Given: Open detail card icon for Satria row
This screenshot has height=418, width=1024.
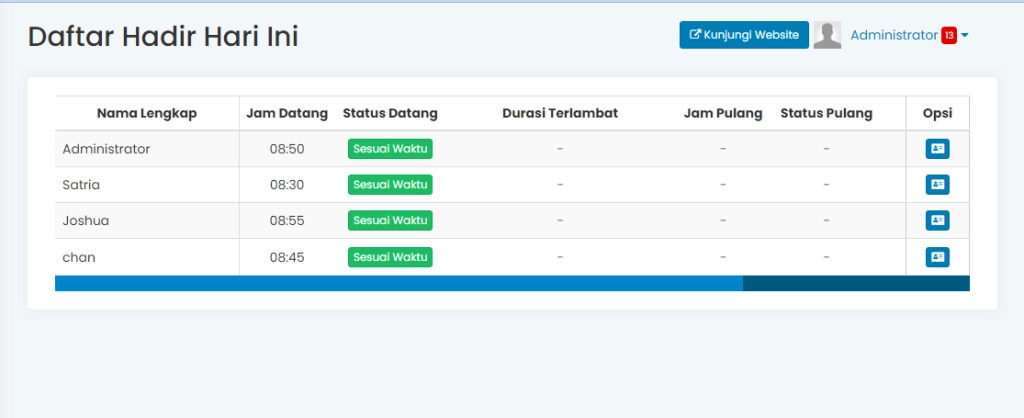Looking at the screenshot, I should point(937,185).
